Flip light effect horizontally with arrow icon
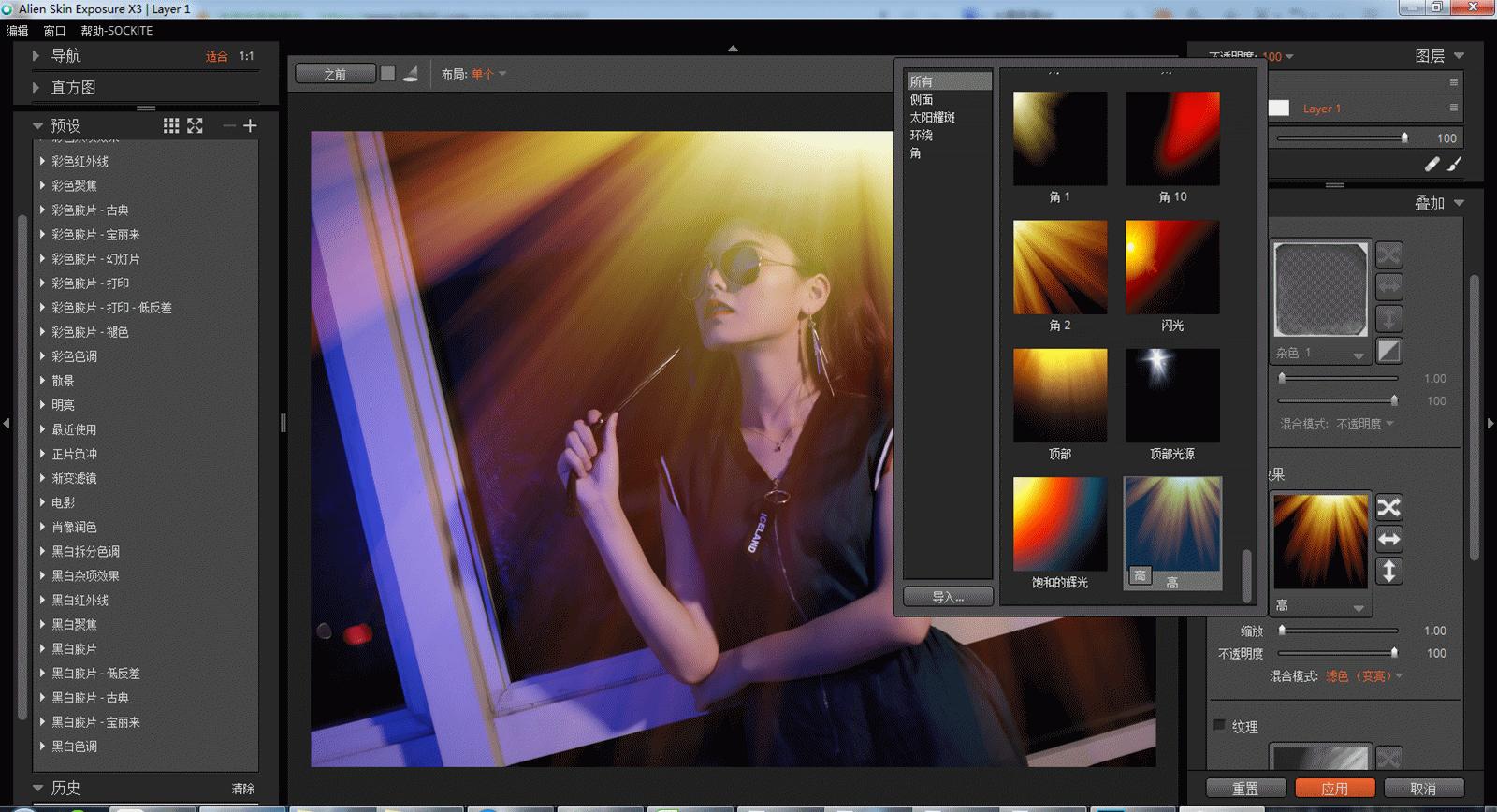1497x812 pixels. pyautogui.click(x=1388, y=539)
